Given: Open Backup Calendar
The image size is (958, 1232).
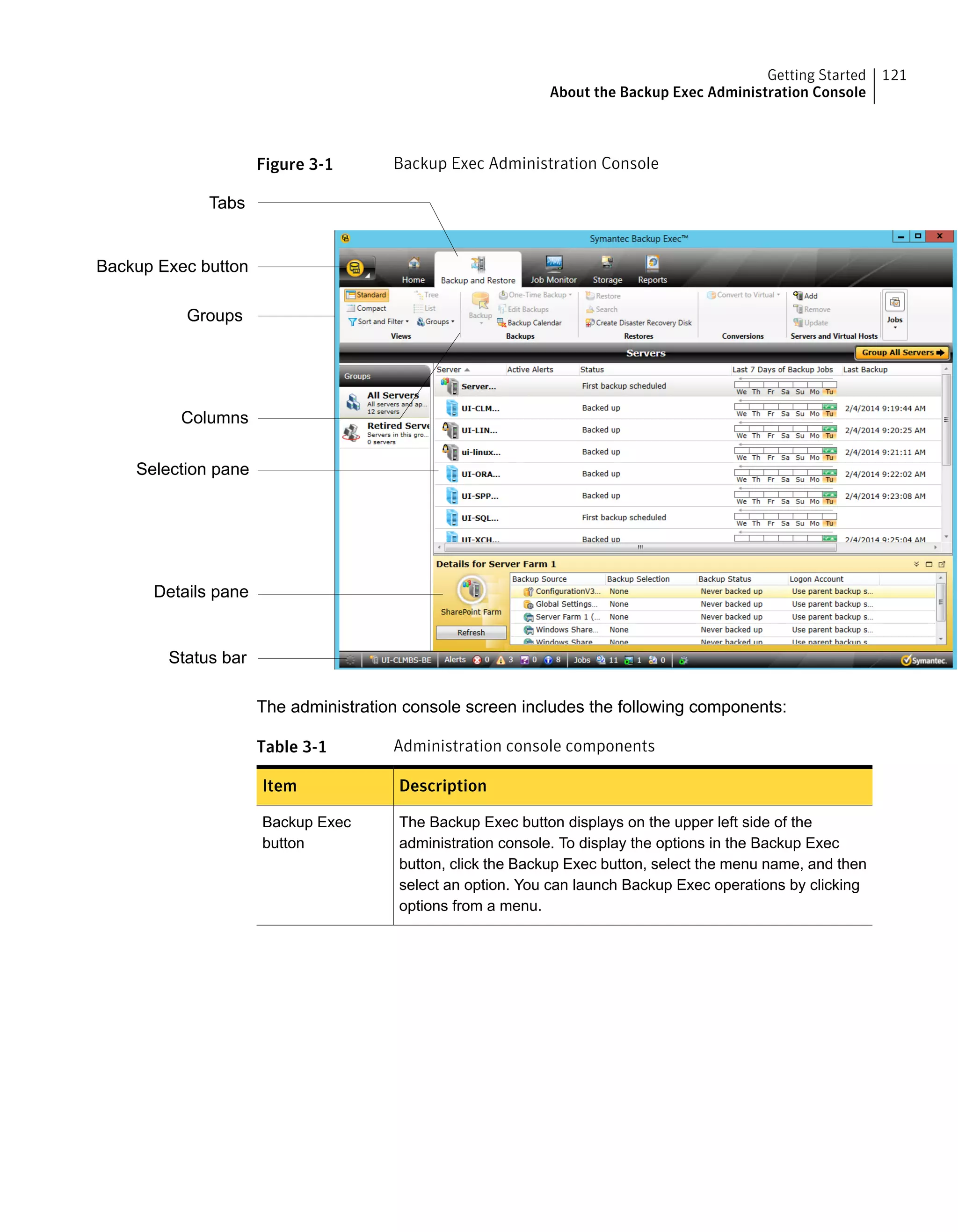Looking at the screenshot, I should click(x=530, y=323).
